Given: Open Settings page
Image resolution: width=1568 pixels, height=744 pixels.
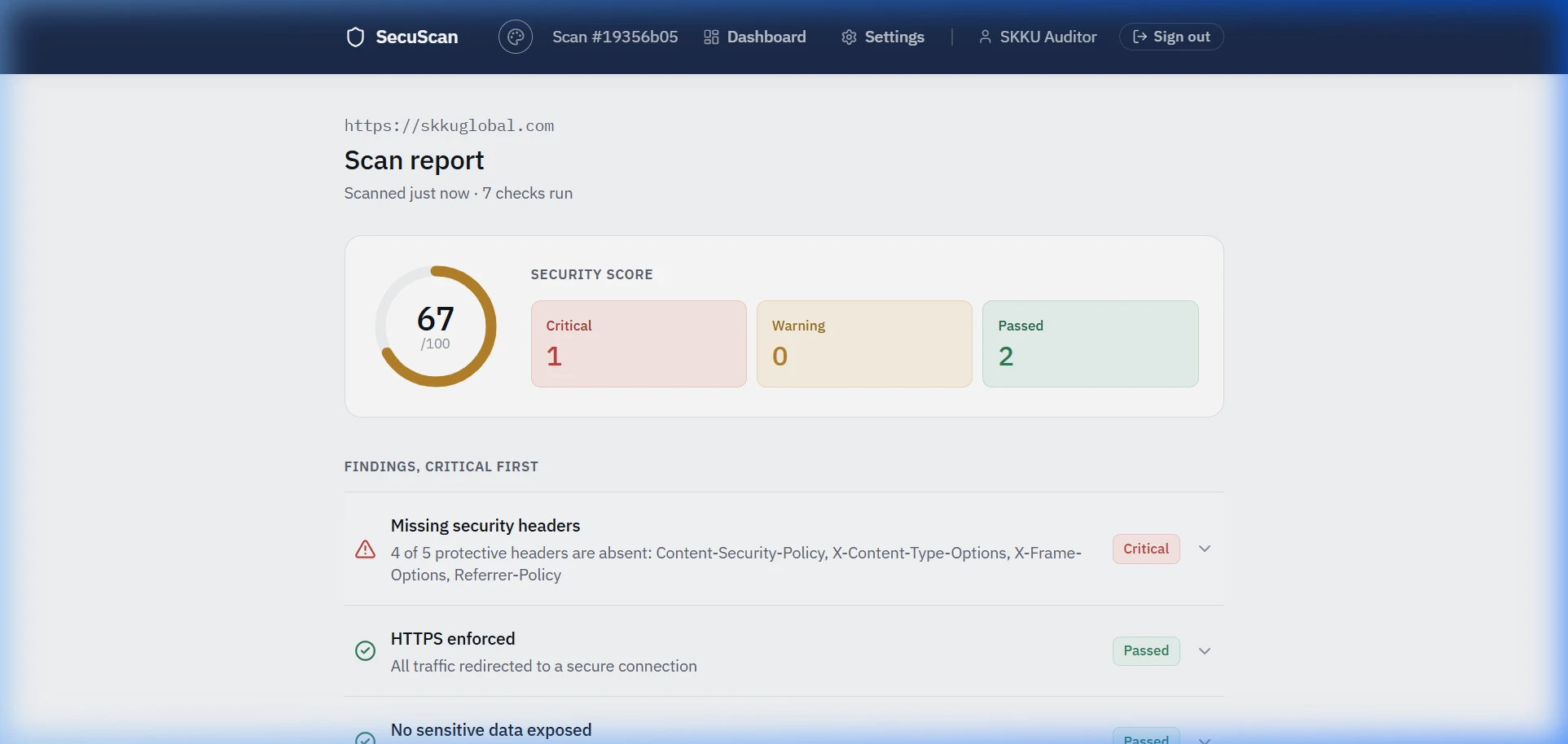Looking at the screenshot, I should pos(883,37).
